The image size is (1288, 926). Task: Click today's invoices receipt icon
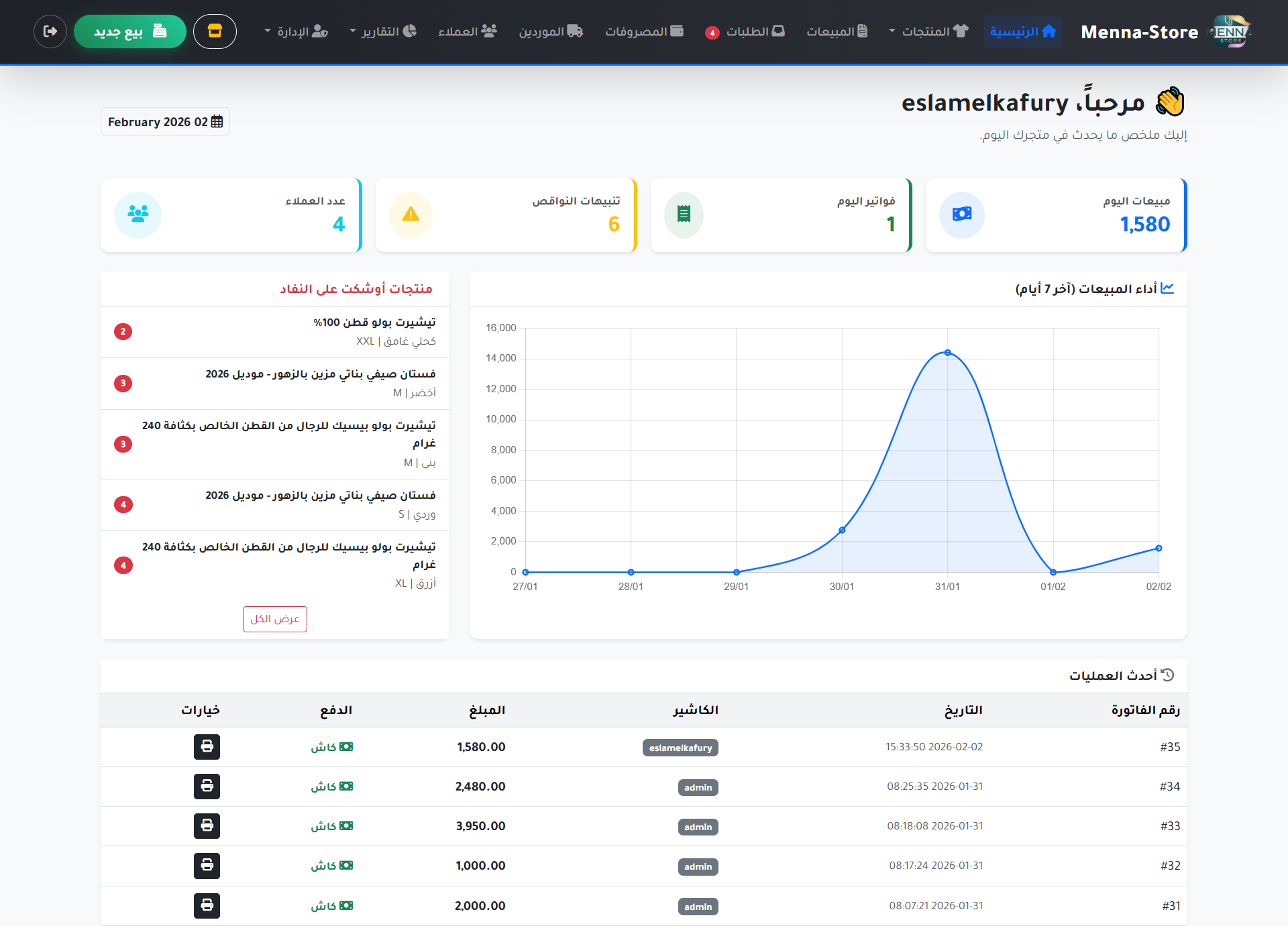(x=684, y=215)
